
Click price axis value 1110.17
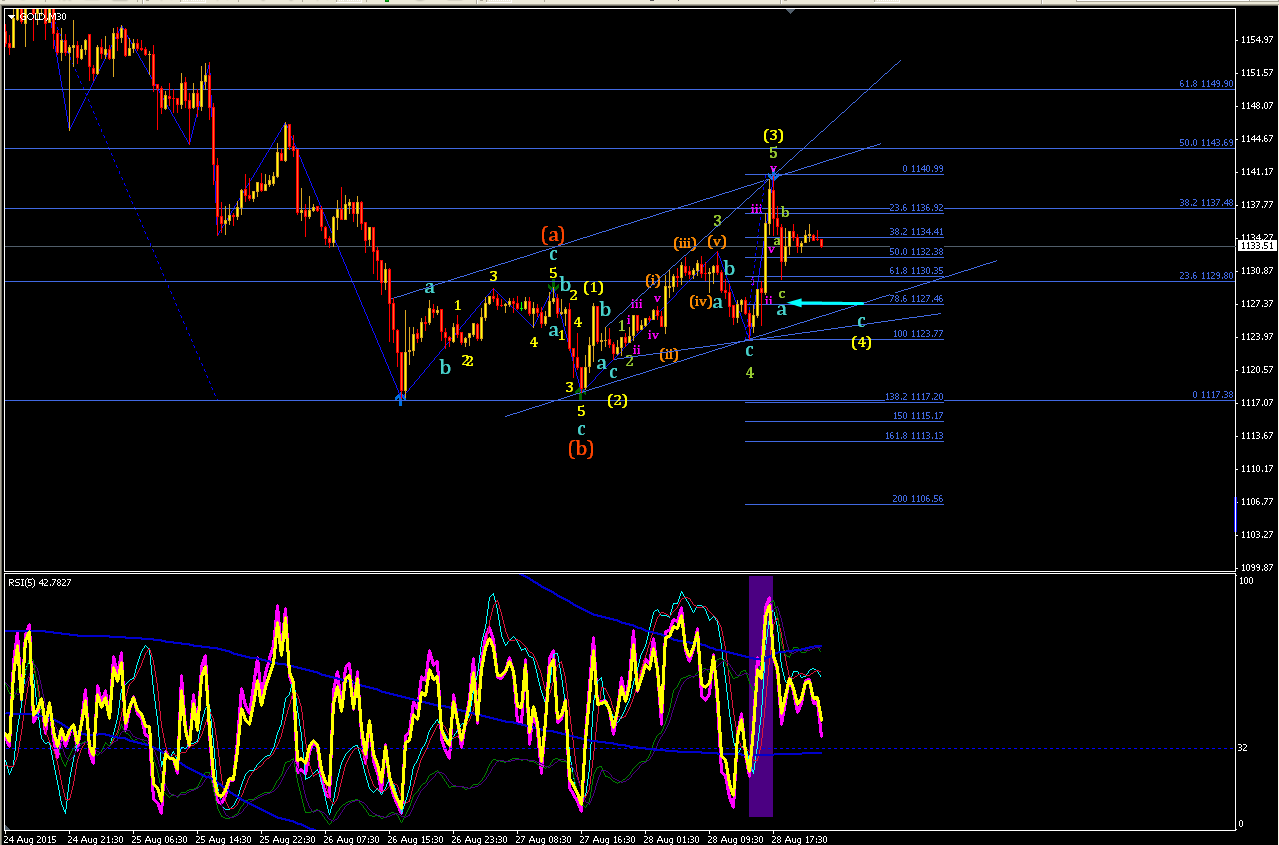point(1256,469)
